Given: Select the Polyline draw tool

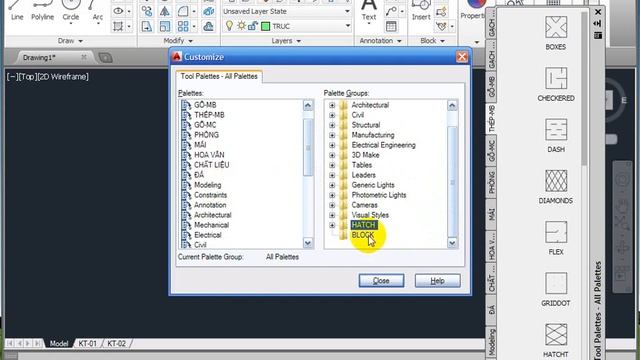Looking at the screenshot, I should tap(42, 11).
